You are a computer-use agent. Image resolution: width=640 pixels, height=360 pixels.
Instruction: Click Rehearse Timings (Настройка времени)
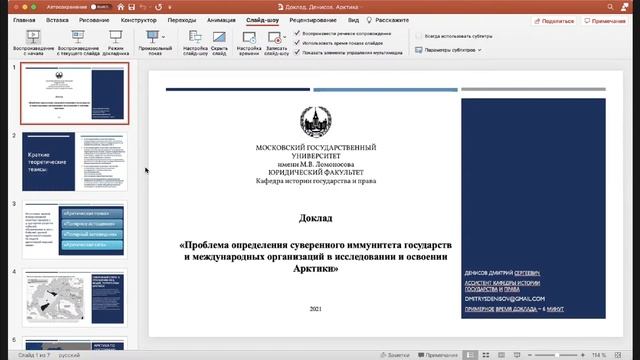(x=249, y=42)
